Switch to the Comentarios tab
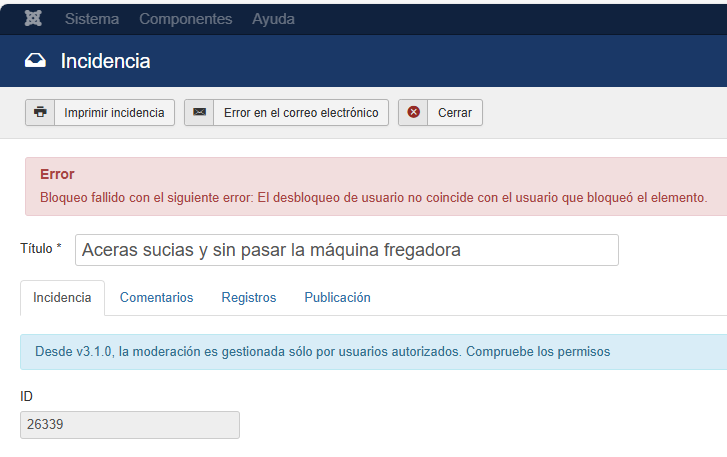 point(156,298)
